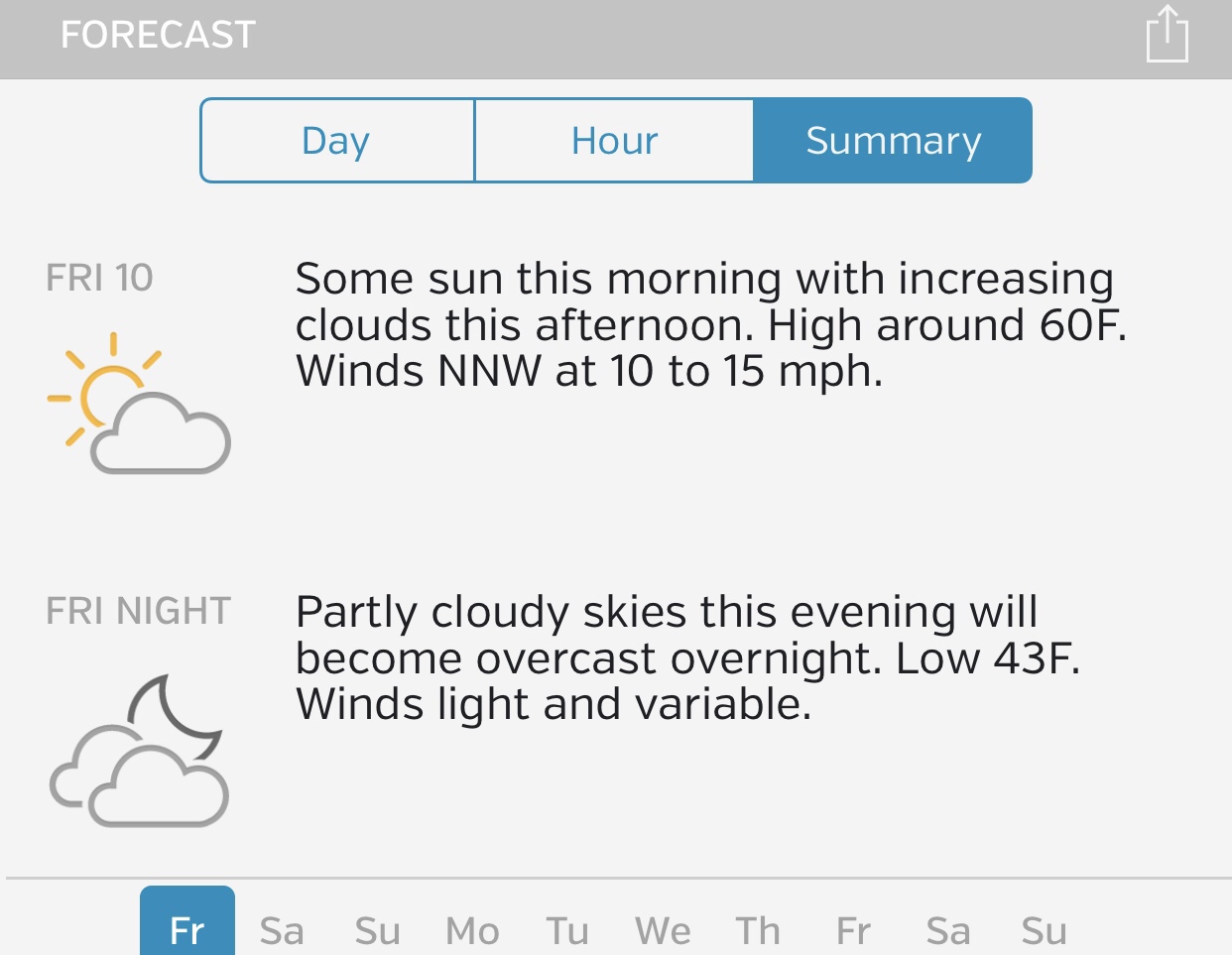Jump to the last Su day tab

point(1045,931)
